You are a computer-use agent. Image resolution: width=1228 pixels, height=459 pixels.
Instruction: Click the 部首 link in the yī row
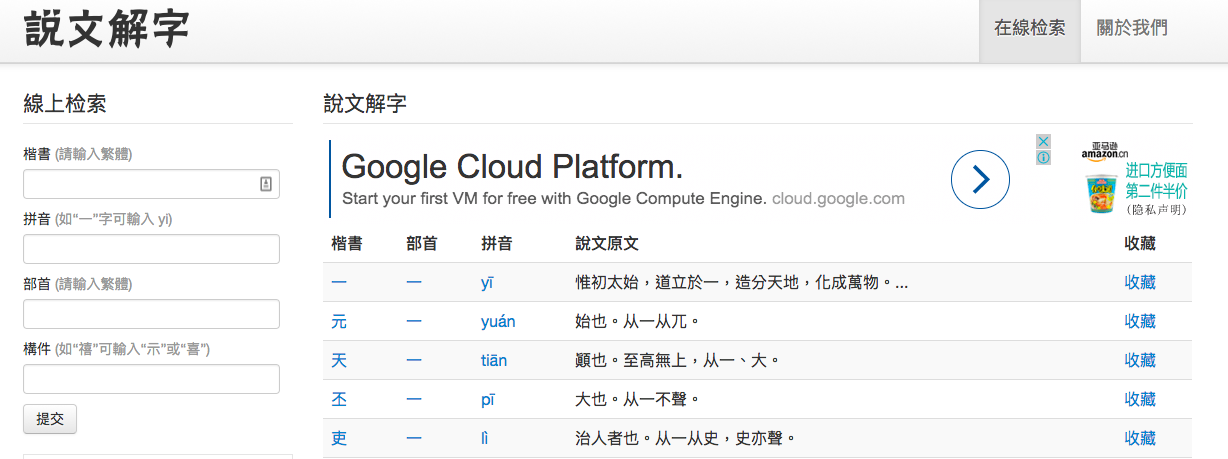click(414, 282)
